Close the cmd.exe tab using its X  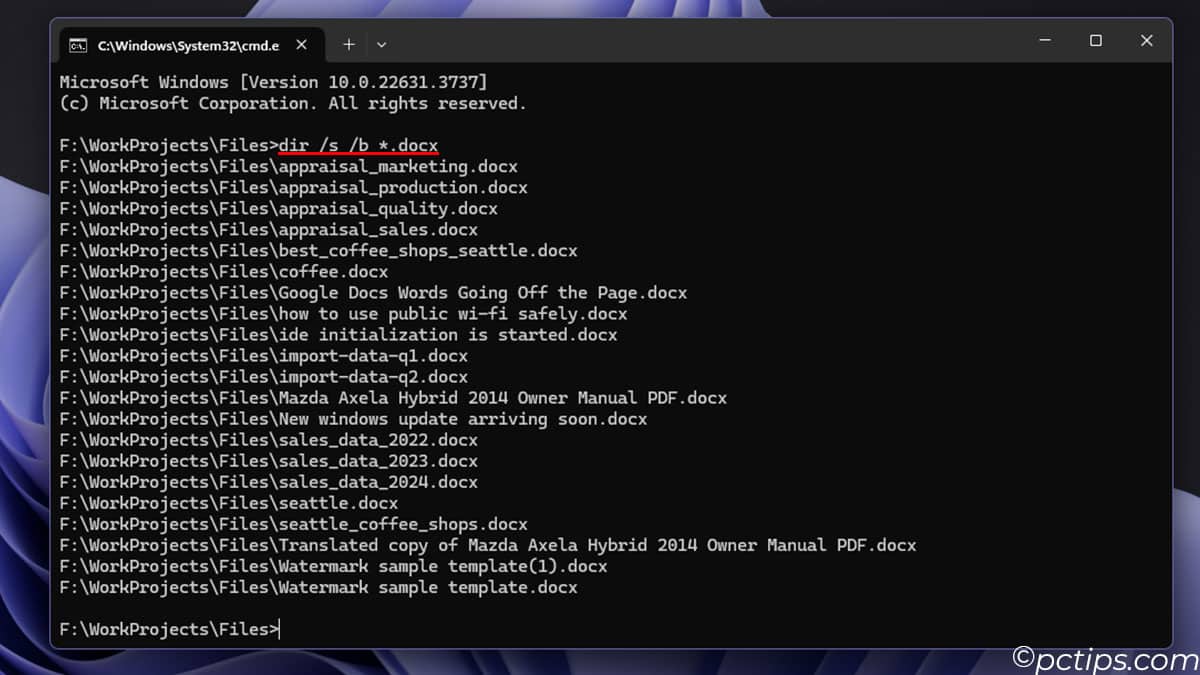[301, 44]
